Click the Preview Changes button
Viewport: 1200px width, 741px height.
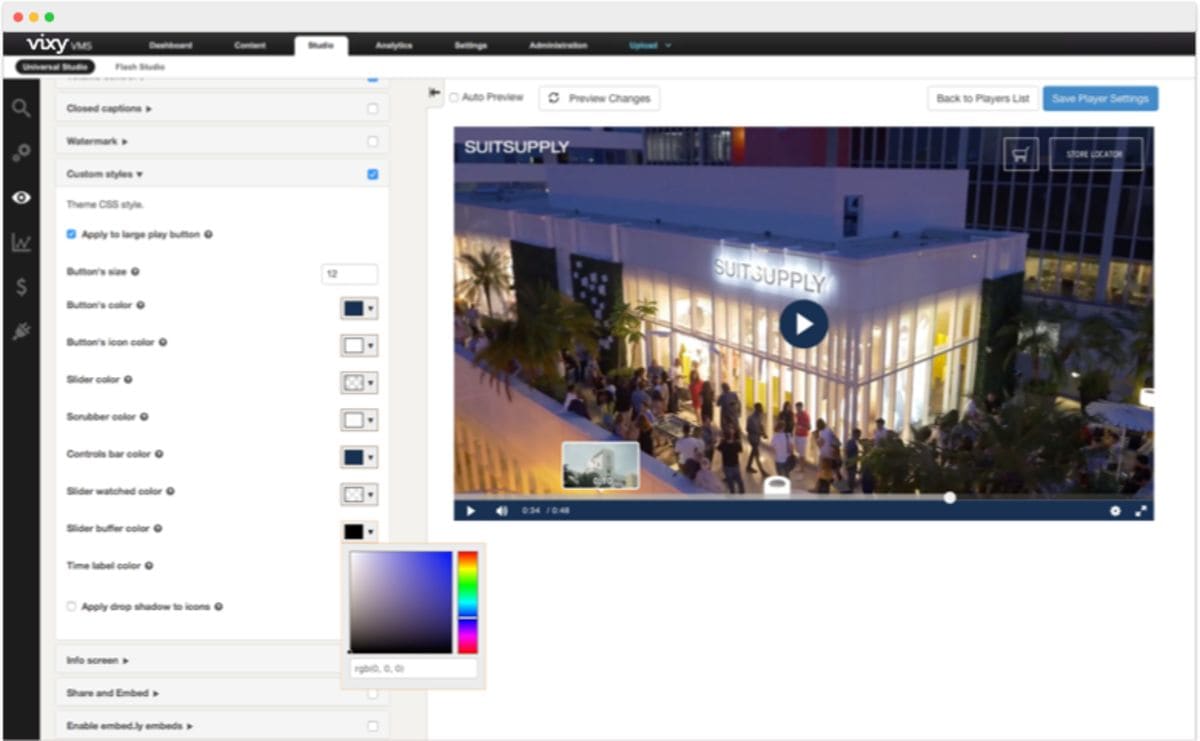600,98
